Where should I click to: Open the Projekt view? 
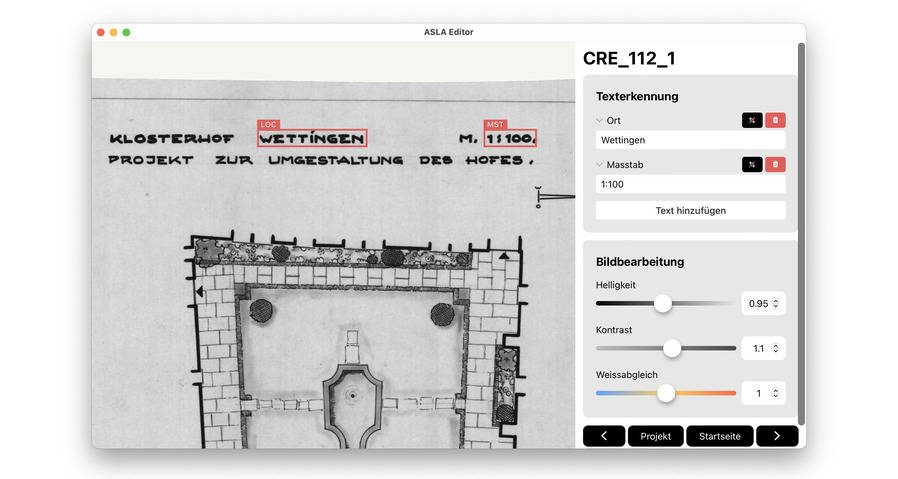(655, 436)
